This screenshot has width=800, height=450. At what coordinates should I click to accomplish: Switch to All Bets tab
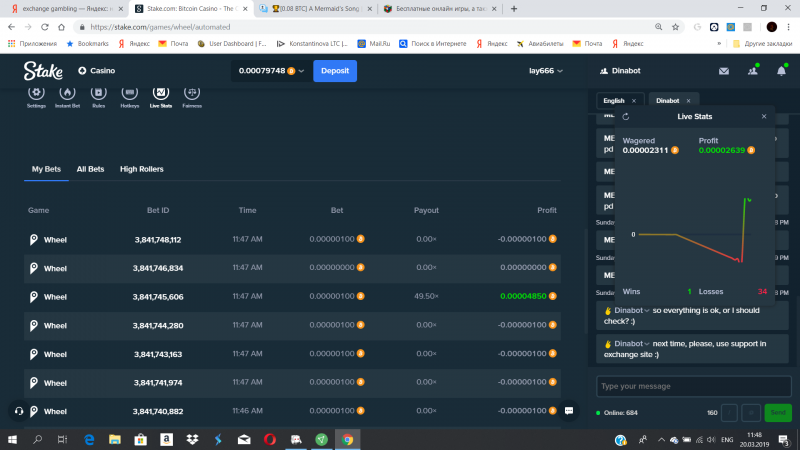(90, 169)
